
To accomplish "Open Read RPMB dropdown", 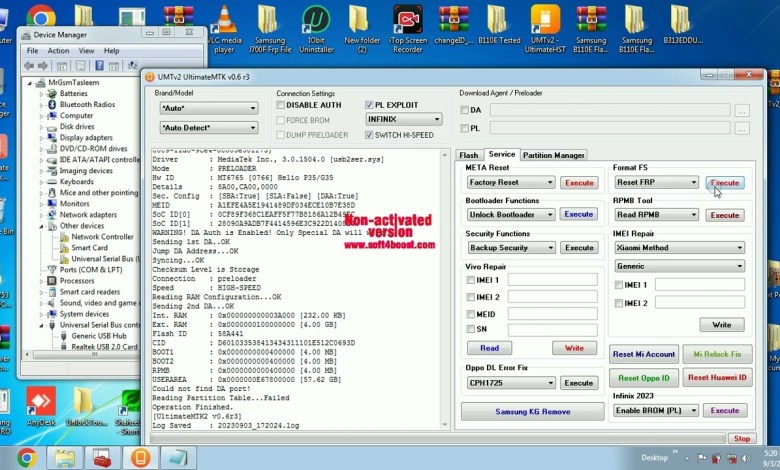I will tap(657, 215).
